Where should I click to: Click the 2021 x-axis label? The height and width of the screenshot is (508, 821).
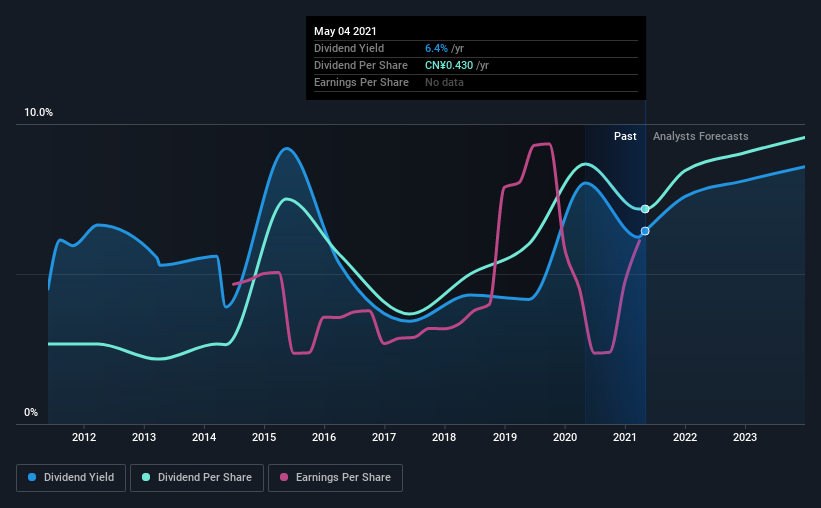(x=625, y=437)
